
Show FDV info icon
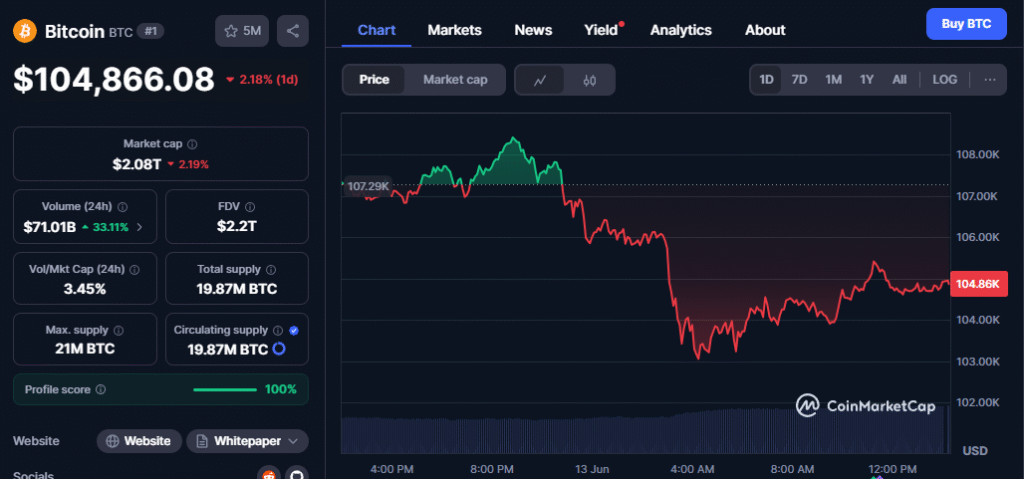[x=249, y=206]
